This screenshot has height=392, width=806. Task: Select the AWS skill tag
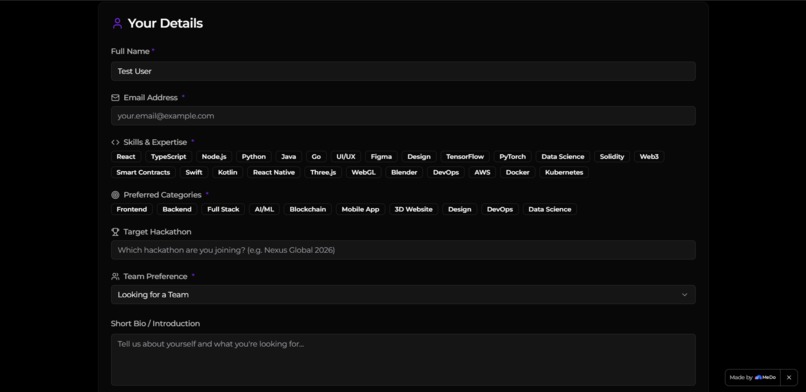(482, 173)
